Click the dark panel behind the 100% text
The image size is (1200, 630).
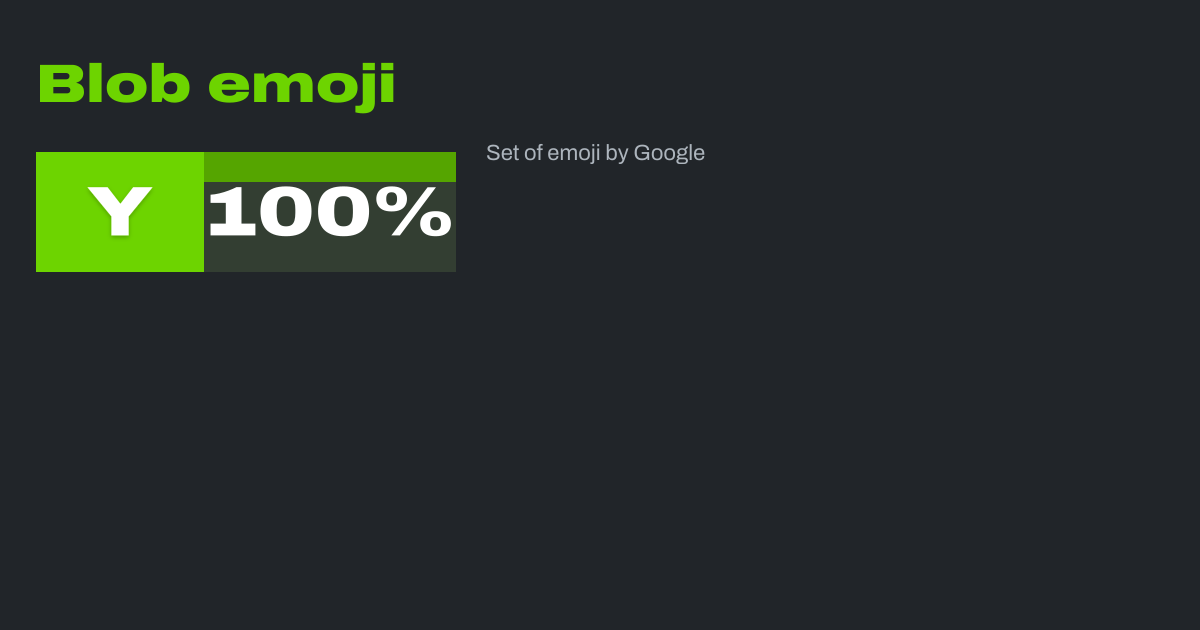point(330,257)
